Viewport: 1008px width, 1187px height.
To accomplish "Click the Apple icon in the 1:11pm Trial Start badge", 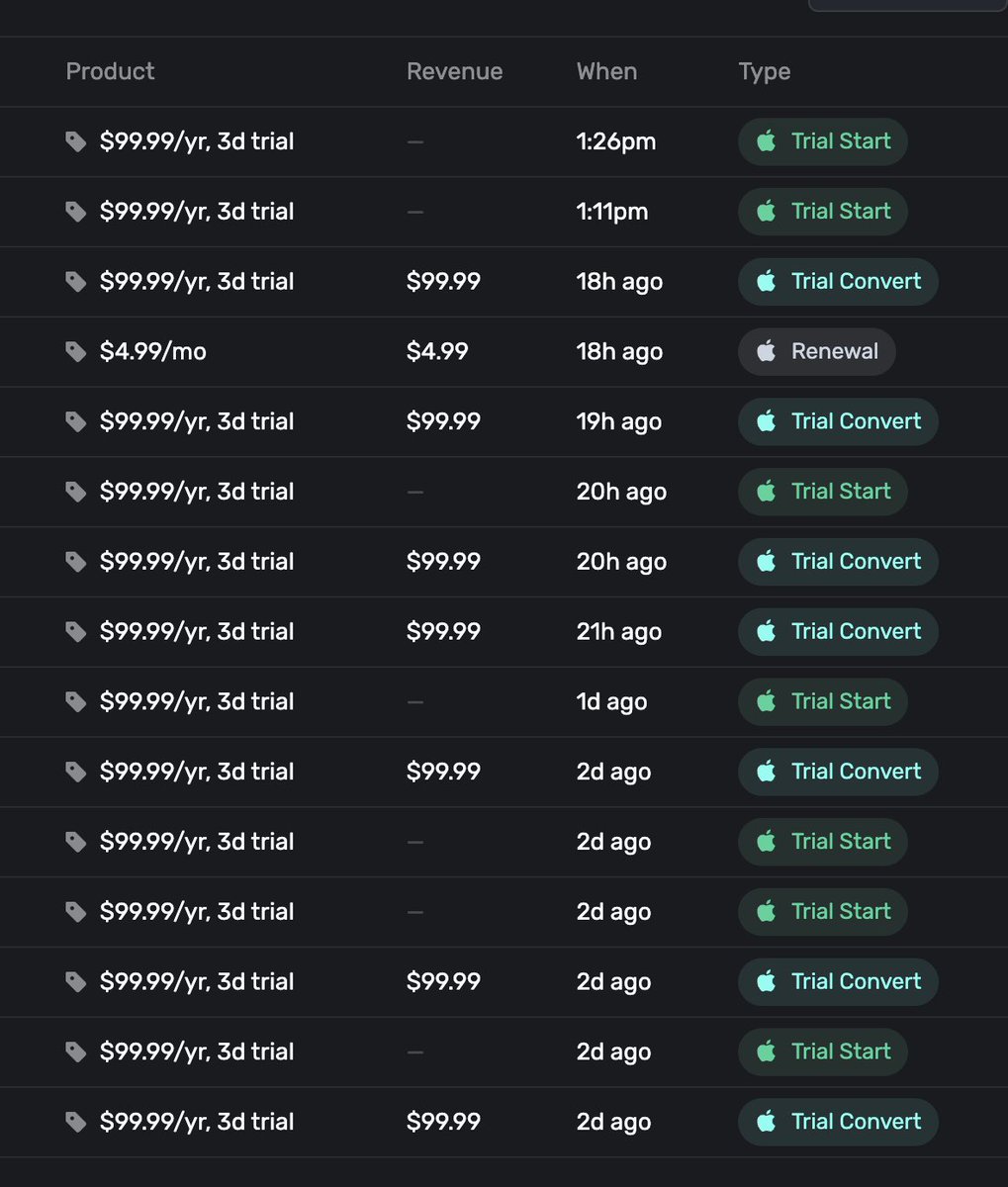I will (766, 211).
